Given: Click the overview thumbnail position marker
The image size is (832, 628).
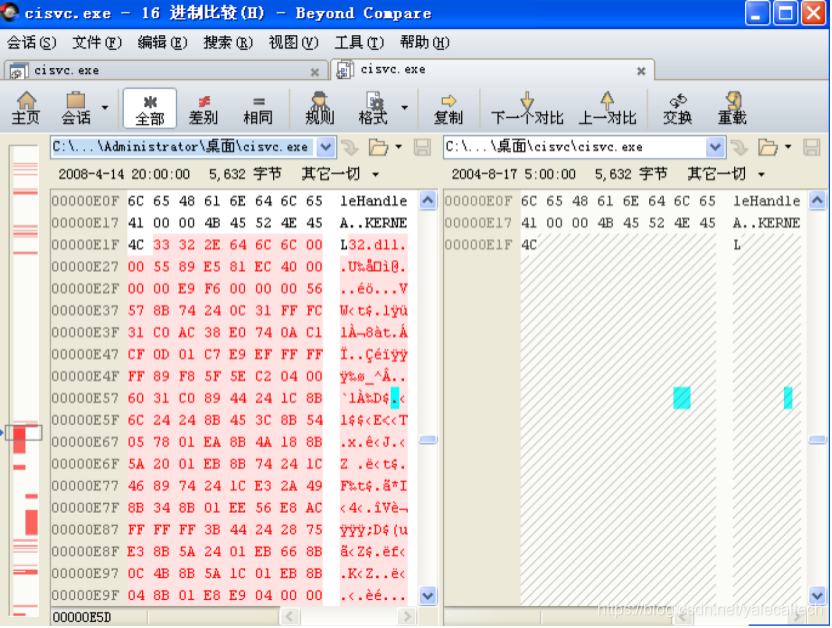Looking at the screenshot, I should [23, 433].
